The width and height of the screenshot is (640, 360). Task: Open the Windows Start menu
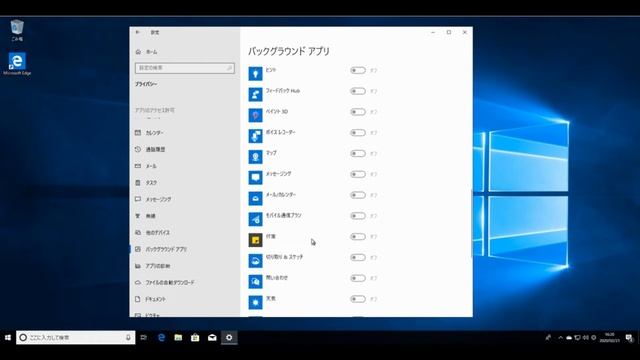(8, 338)
